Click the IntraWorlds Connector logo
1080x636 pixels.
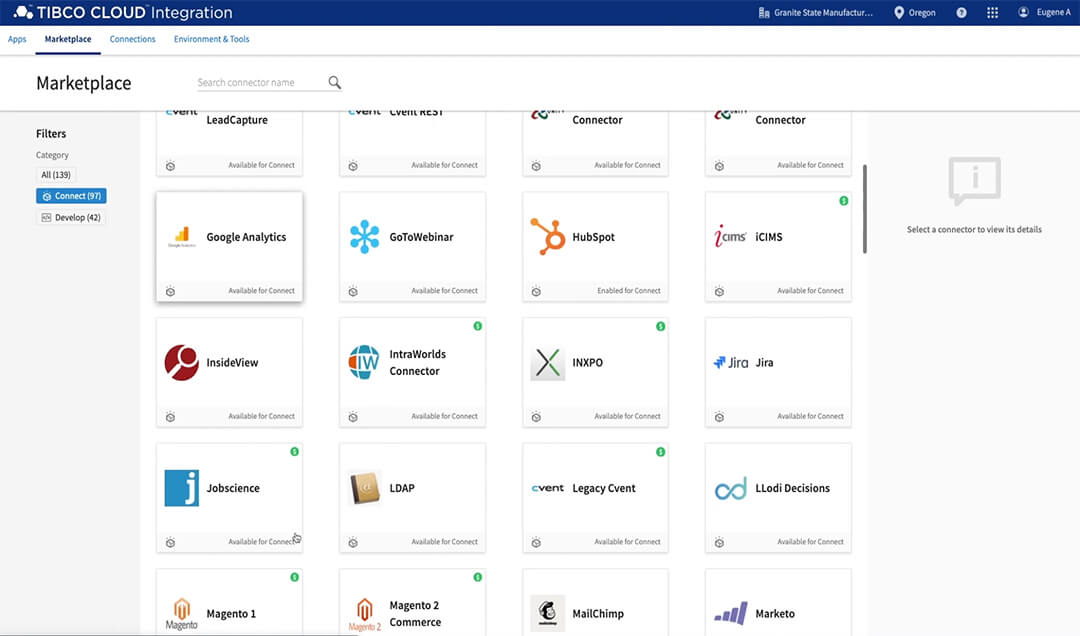[364, 362]
